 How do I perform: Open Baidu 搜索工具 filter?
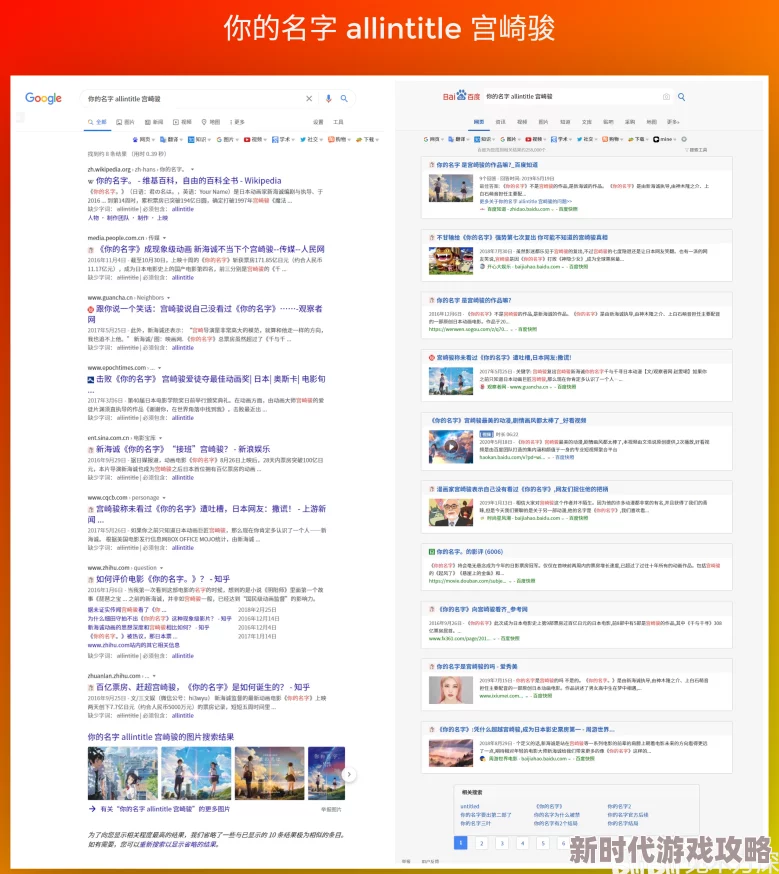(696, 150)
